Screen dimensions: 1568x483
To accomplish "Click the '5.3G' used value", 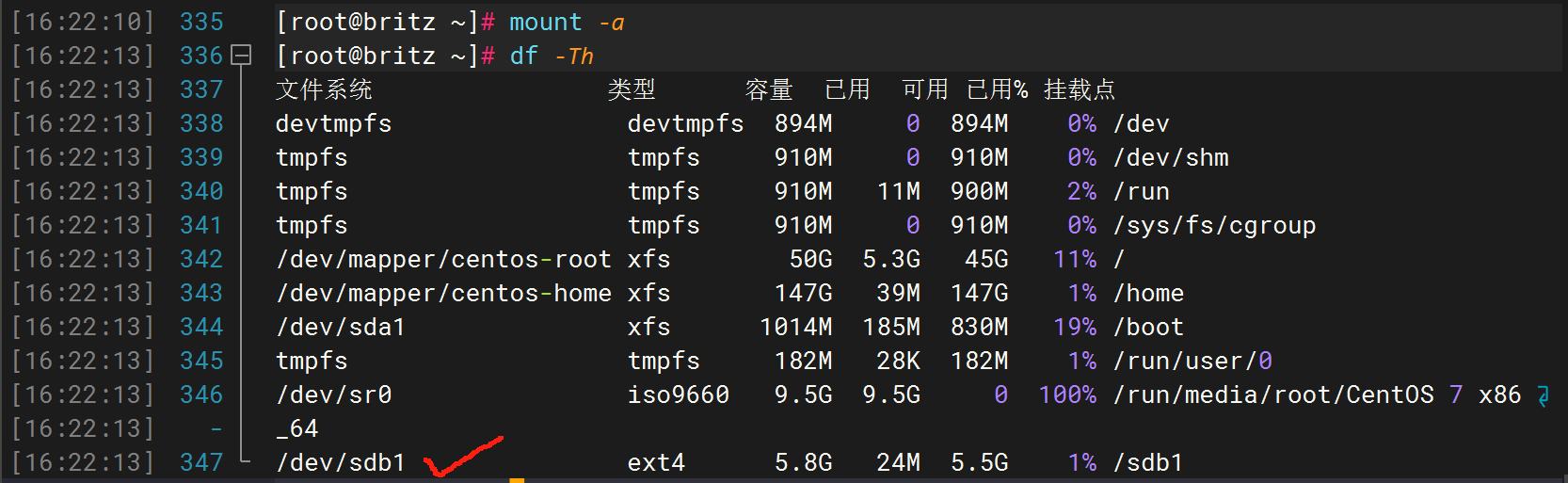I will click(892, 259).
